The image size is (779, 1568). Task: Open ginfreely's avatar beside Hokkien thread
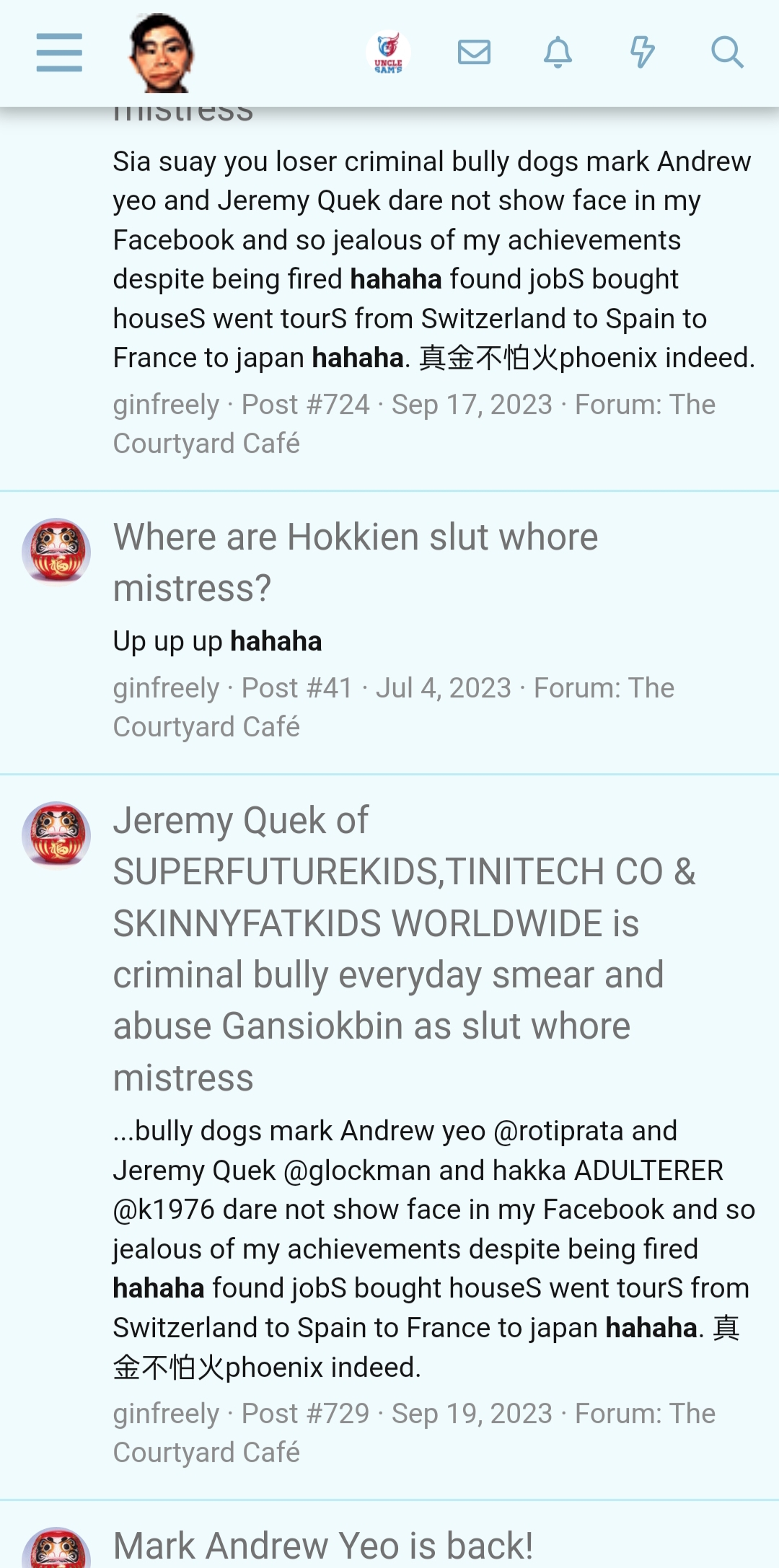(56, 552)
